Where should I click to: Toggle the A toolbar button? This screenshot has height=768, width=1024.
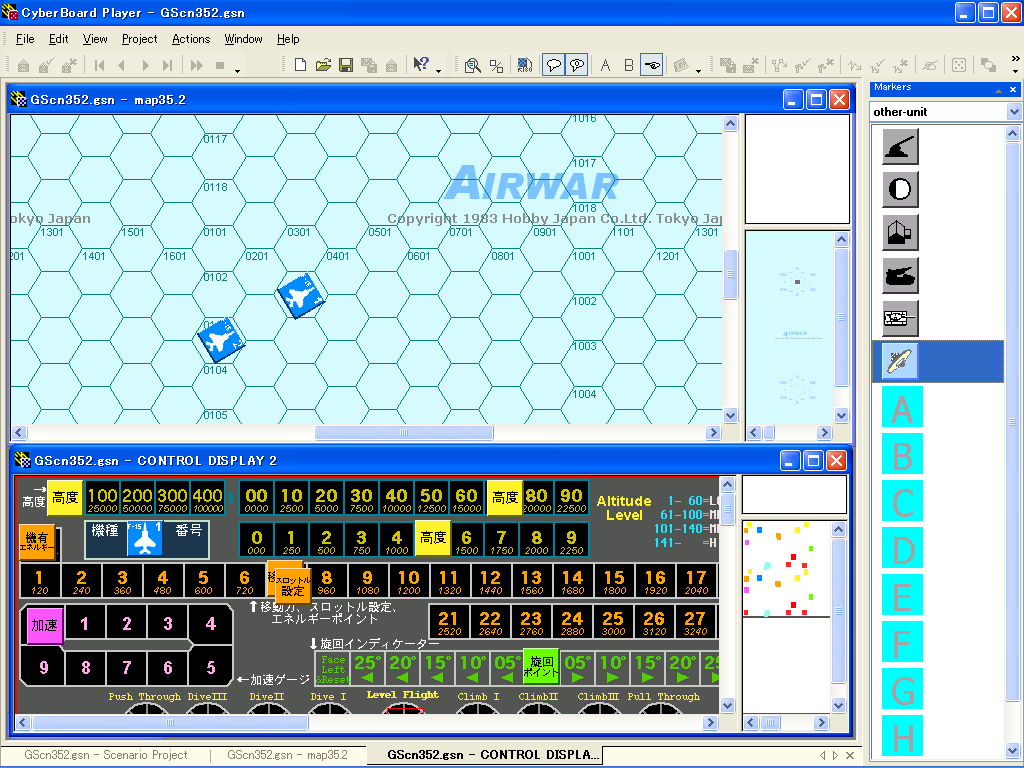click(x=605, y=65)
